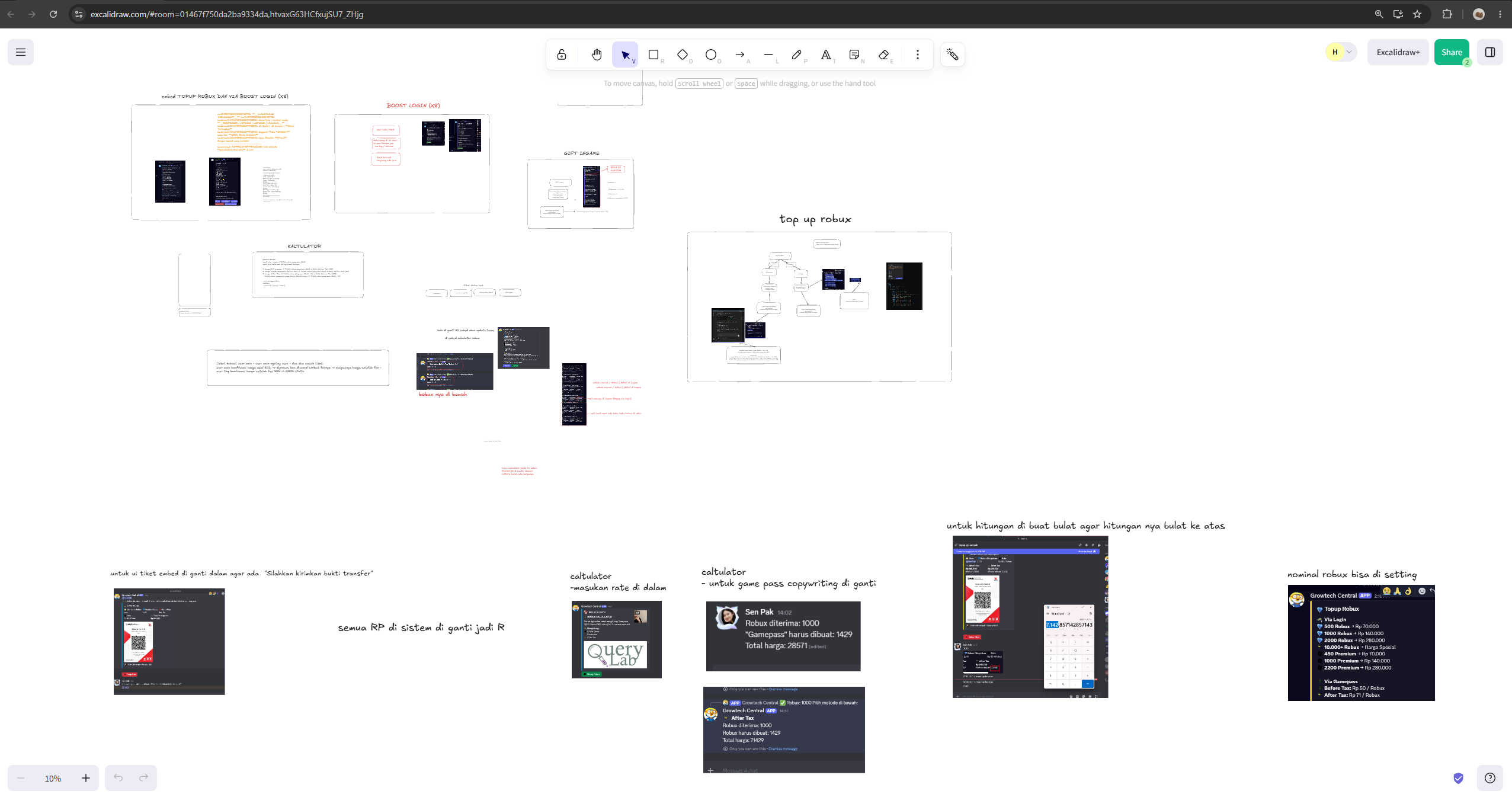Open the Excalidraw hamburger main menu

pos(21,52)
